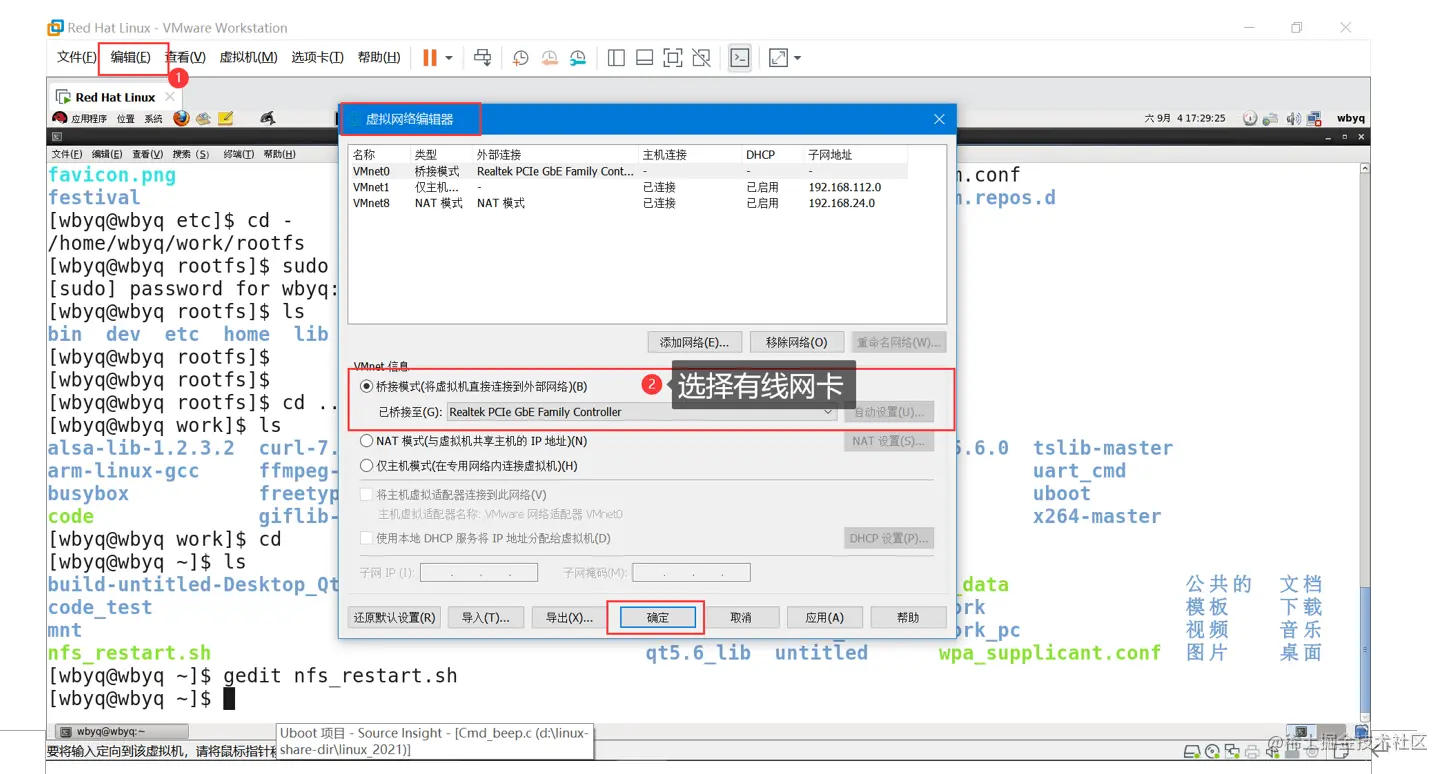Toggle the library sidebar panel icon
1449x774 pixels.
click(616, 58)
